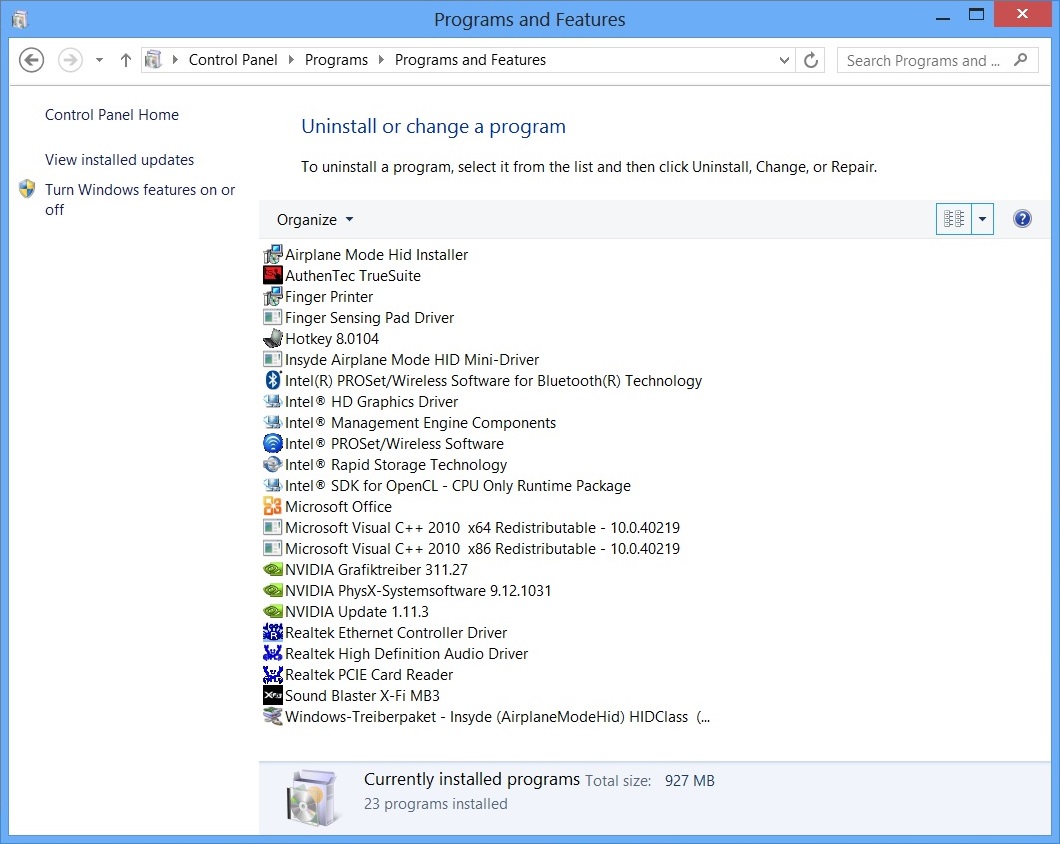The height and width of the screenshot is (844, 1060).
Task: Select Intel Rapid Storage Technology entry
Action: [x=396, y=464]
